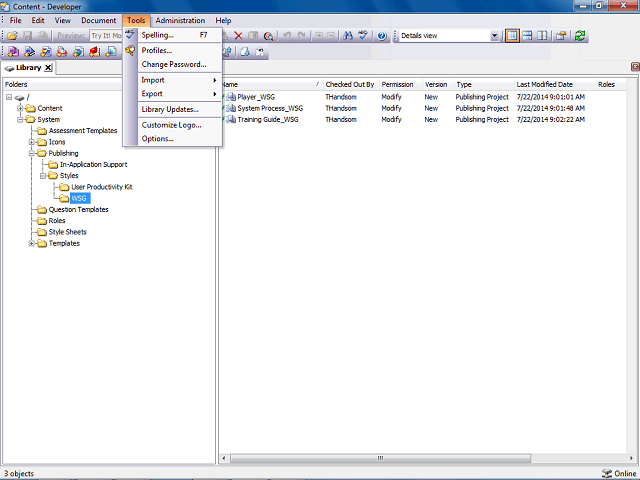Image resolution: width=640 pixels, height=480 pixels.
Task: Close the Library tab with its X
Action: pyautogui.click(x=48, y=68)
